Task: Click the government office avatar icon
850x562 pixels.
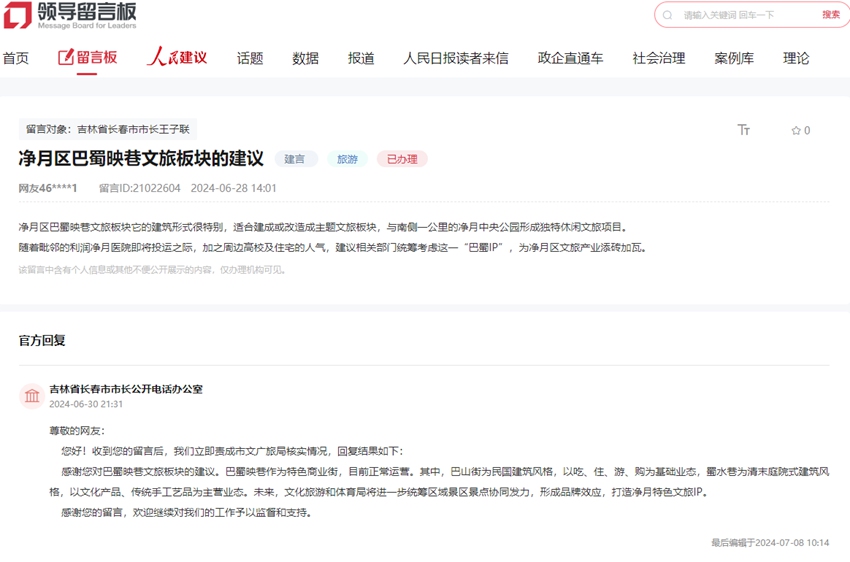Action: coord(32,396)
